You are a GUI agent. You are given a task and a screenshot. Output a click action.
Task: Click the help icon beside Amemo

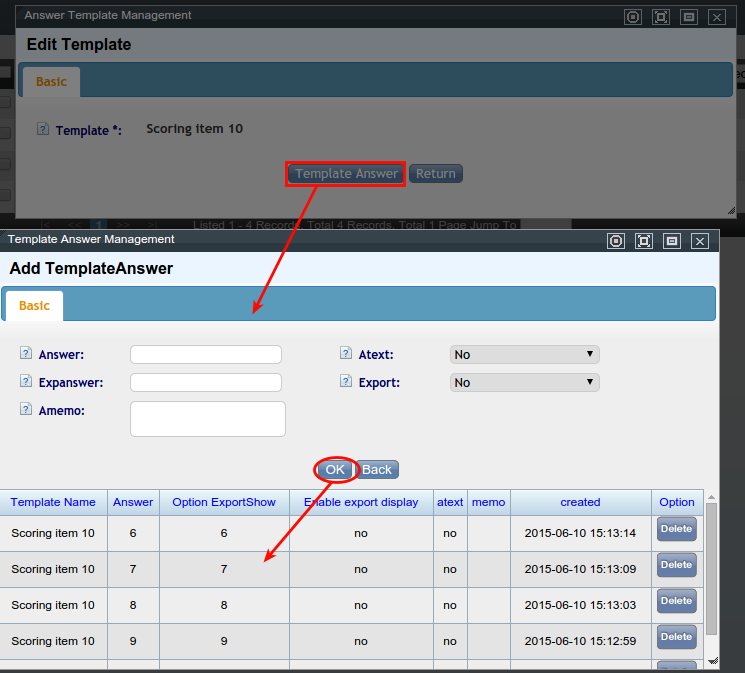point(26,409)
